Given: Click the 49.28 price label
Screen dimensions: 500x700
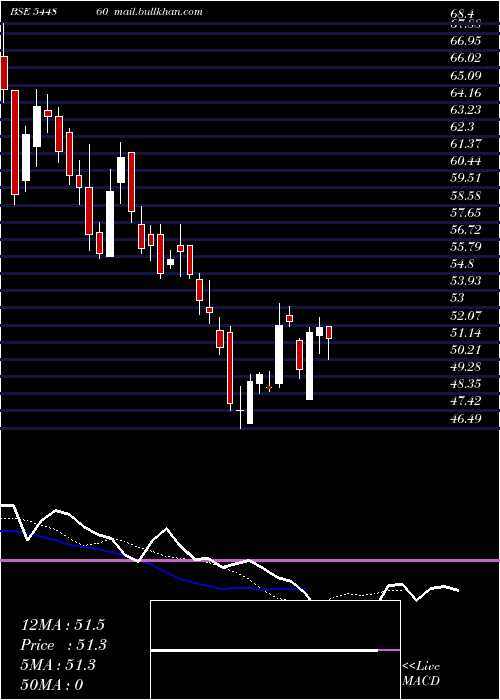Looking at the screenshot, I should pyautogui.click(x=466, y=367).
